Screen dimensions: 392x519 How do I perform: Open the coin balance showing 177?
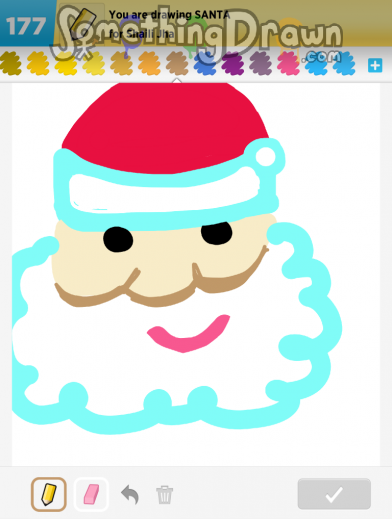click(26, 26)
